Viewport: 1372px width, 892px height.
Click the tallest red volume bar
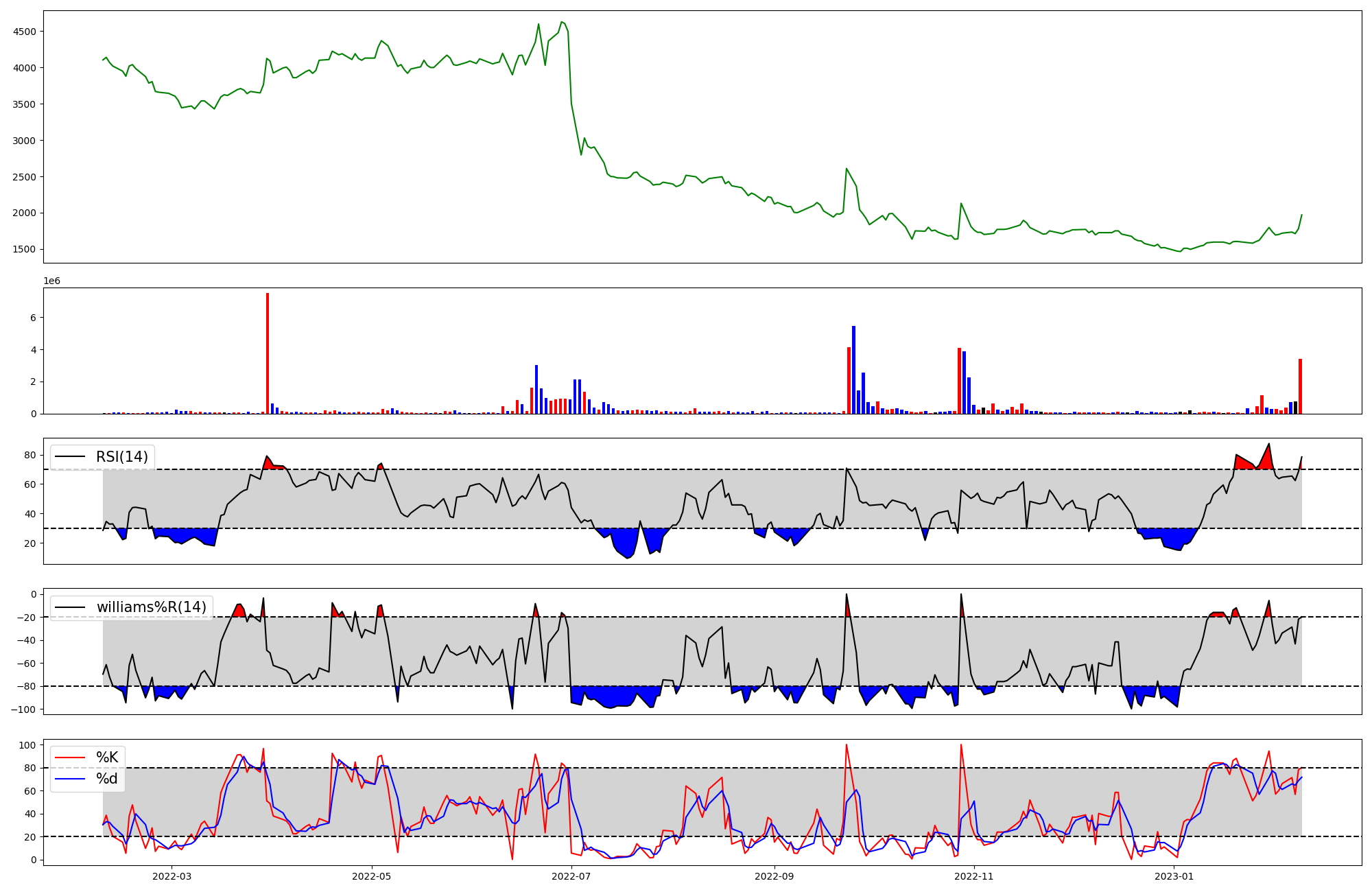click(268, 353)
